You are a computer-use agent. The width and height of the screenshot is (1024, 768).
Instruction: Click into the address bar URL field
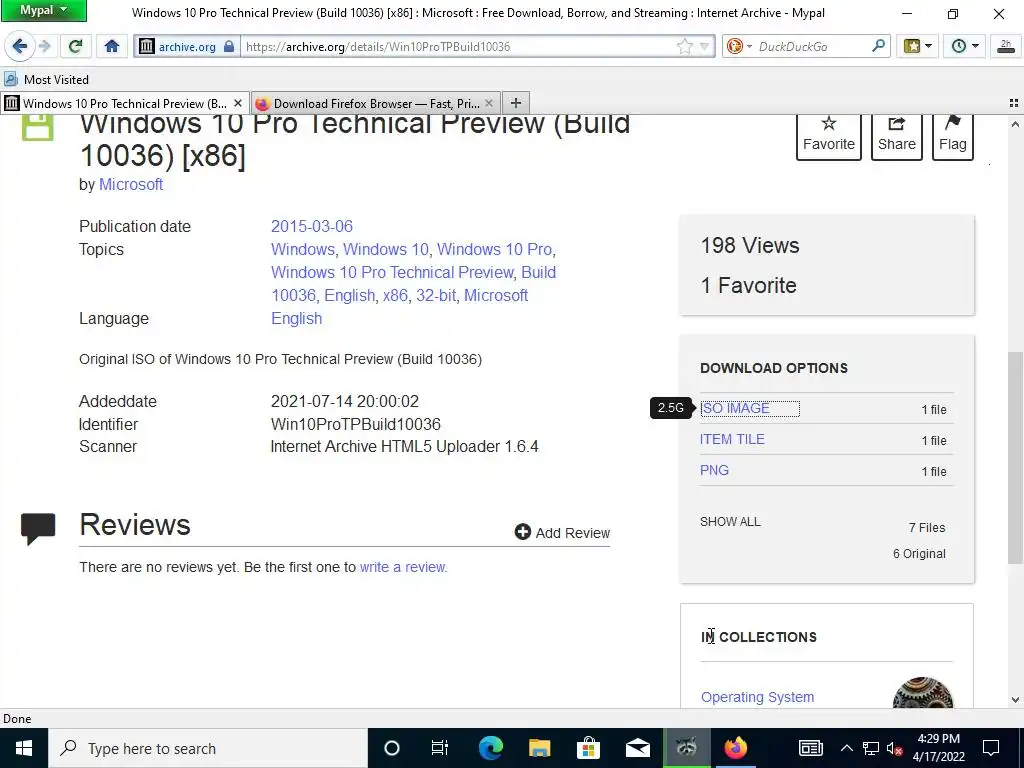[457, 46]
